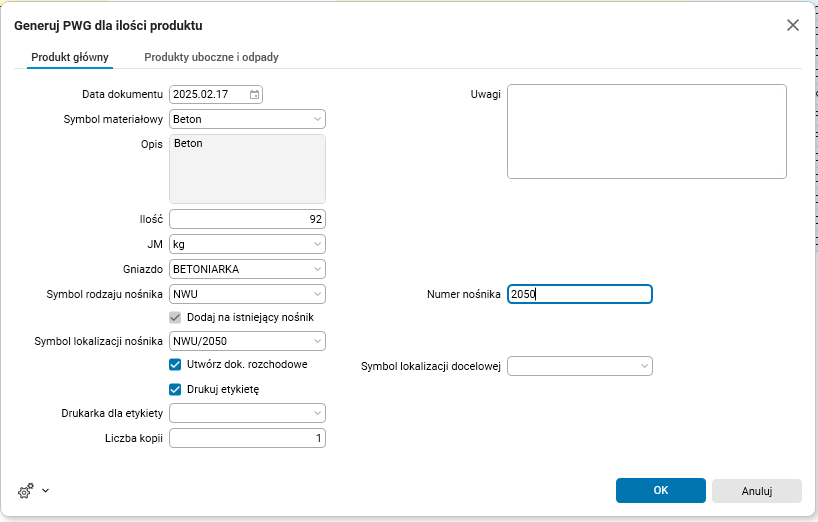
Task: Open the Gniazdo BETONIARKA dropdown
Action: click(x=317, y=269)
